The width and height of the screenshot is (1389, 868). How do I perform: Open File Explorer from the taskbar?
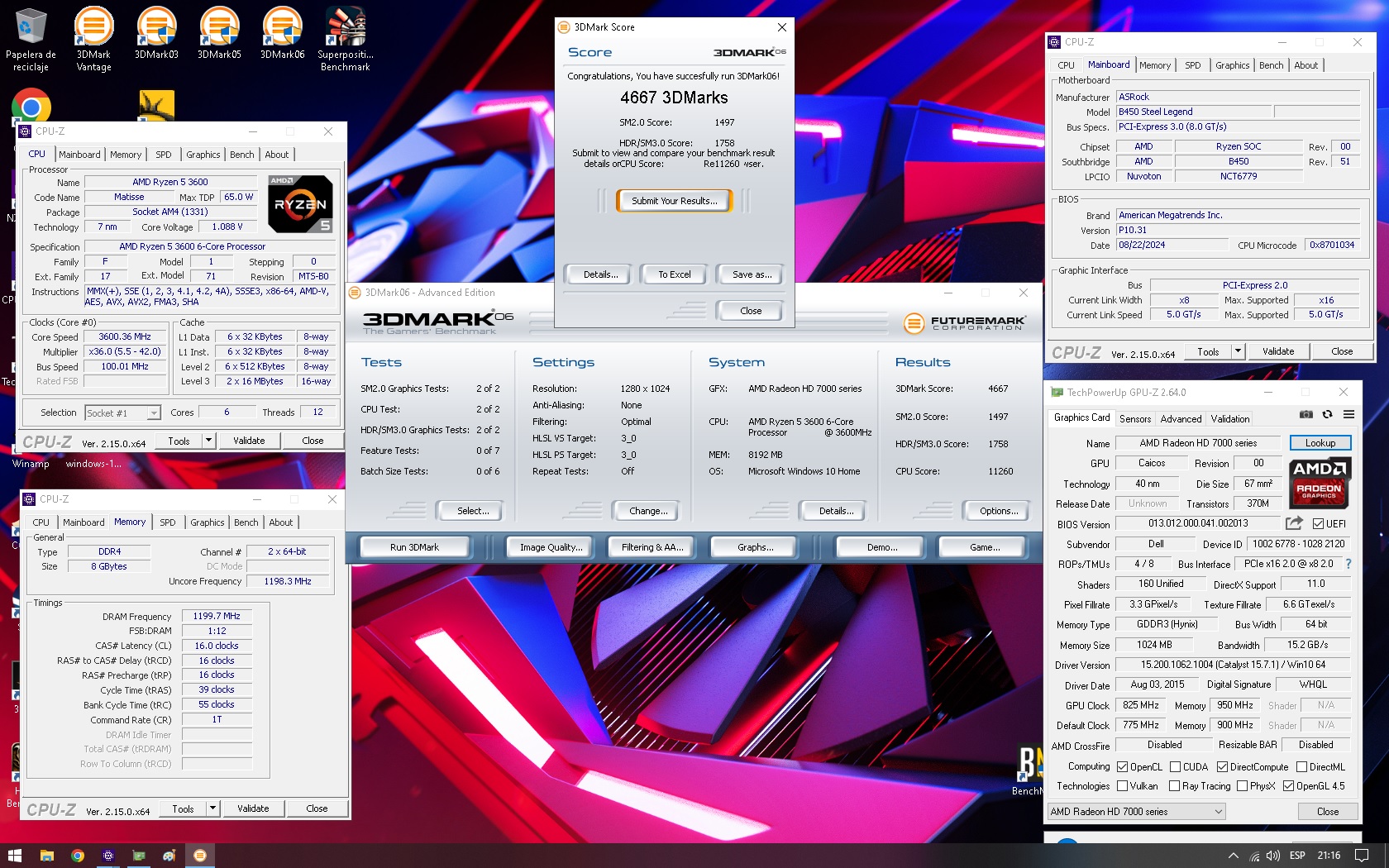(46, 856)
